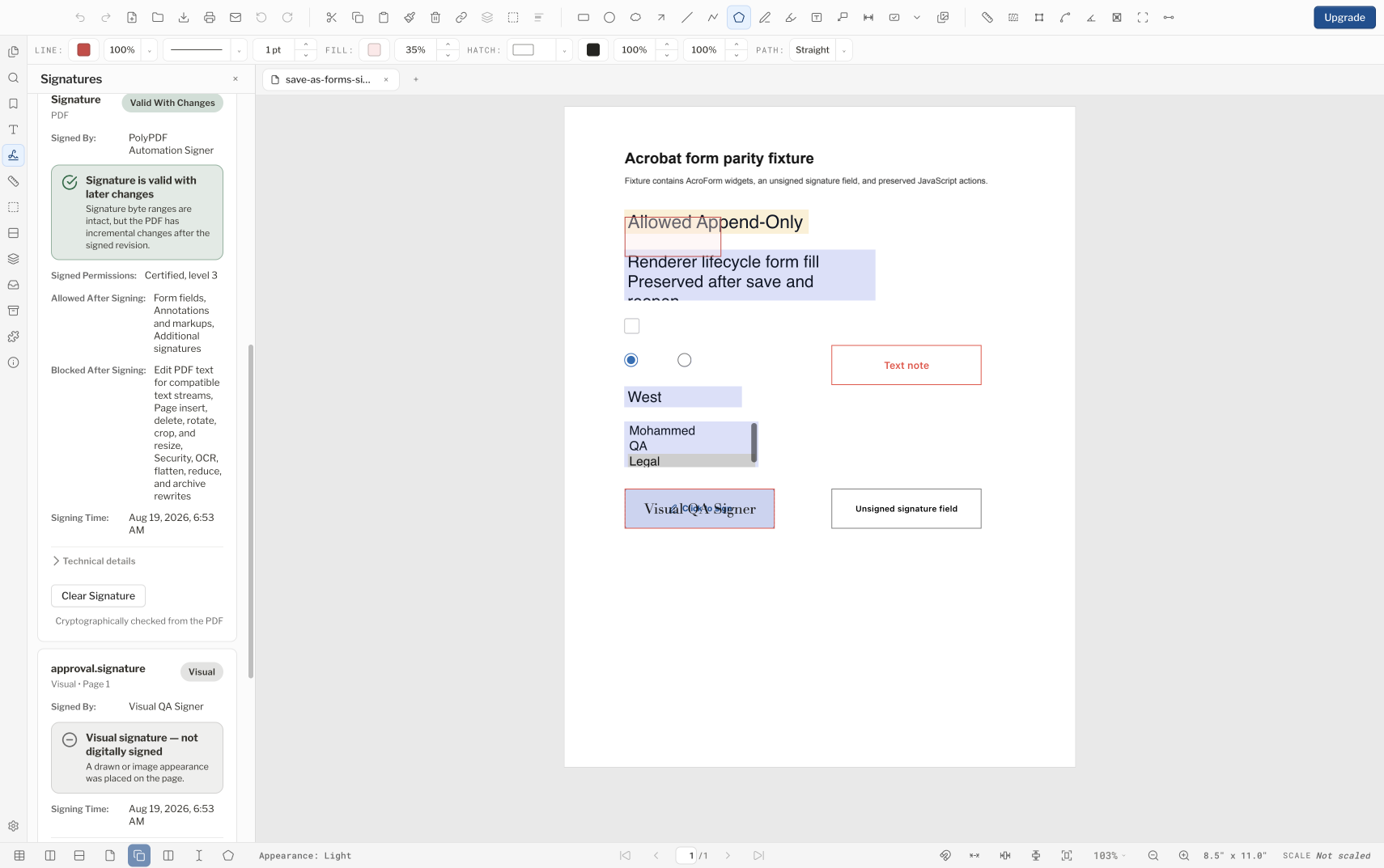This screenshot has height=868, width=1384.
Task: Increase the line width stepper
Action: (x=305, y=44)
